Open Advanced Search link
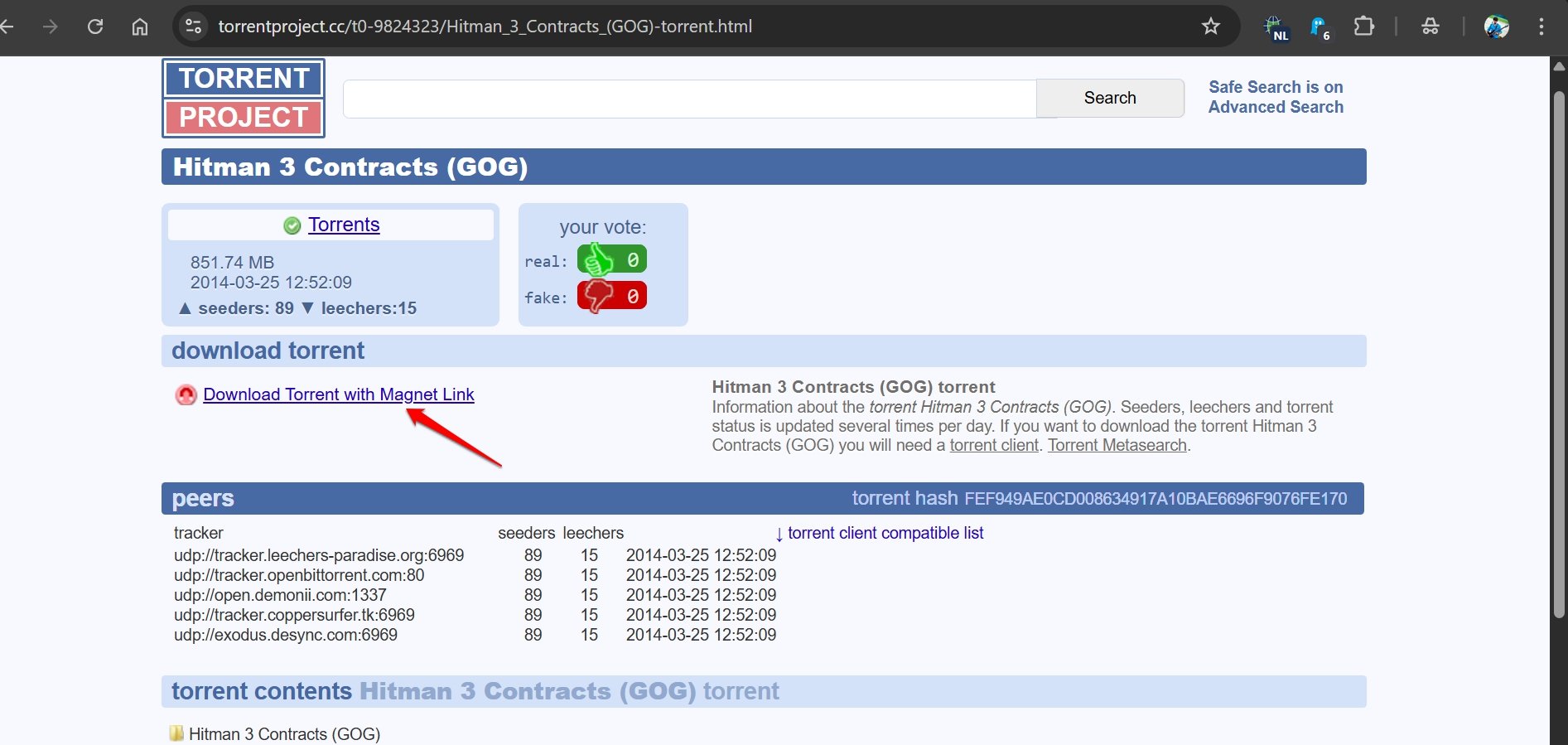This screenshot has height=745, width=1568. 1276,107
